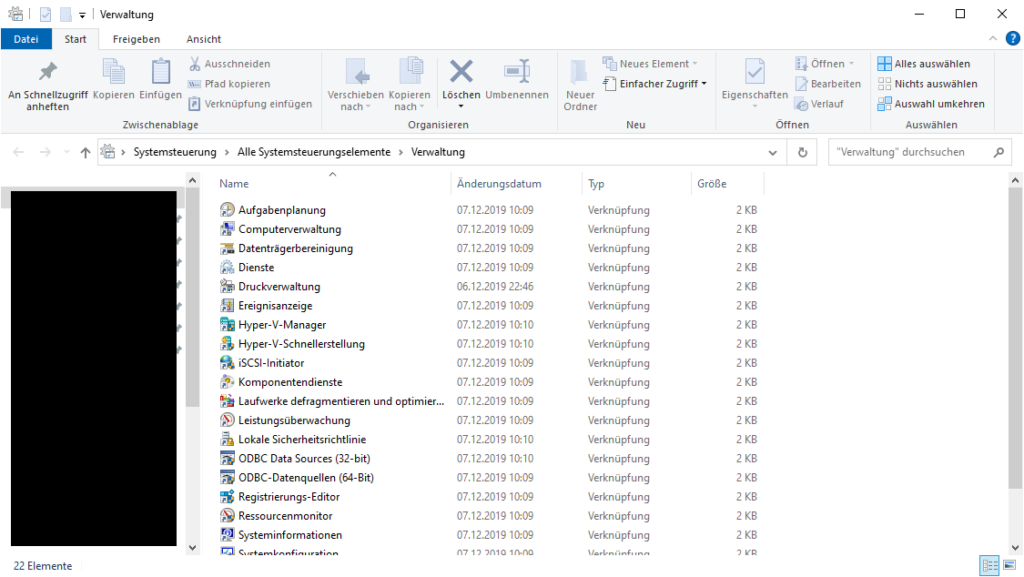1024x577 pixels.
Task: Open the Einfacher Zugriff dropdown
Action: coord(704,84)
